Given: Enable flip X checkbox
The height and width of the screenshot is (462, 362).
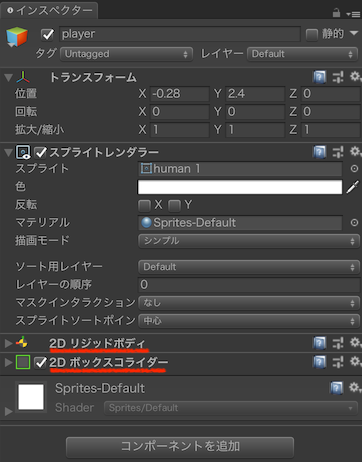Looking at the screenshot, I should click(144, 205).
